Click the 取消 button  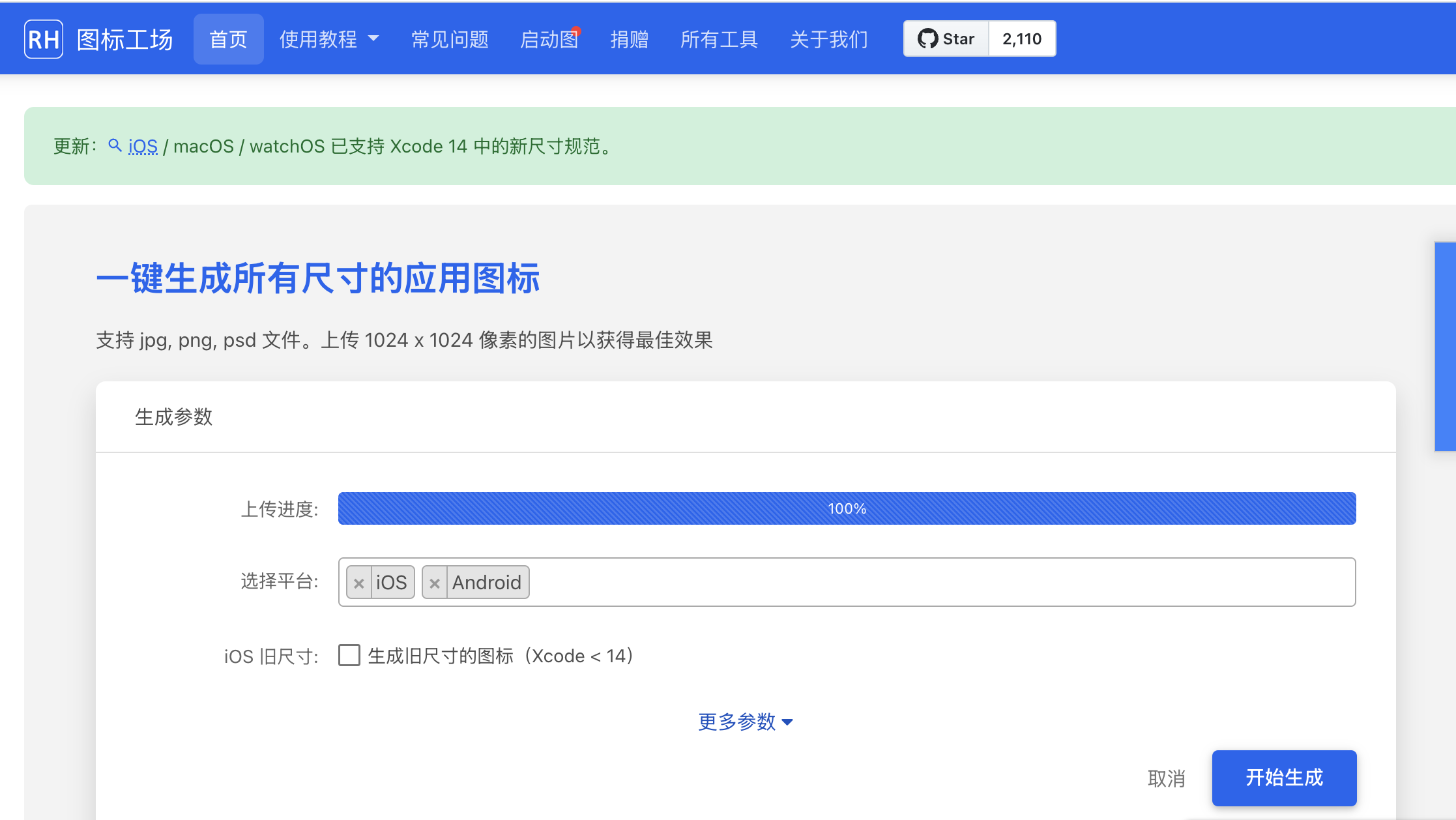point(1166,778)
